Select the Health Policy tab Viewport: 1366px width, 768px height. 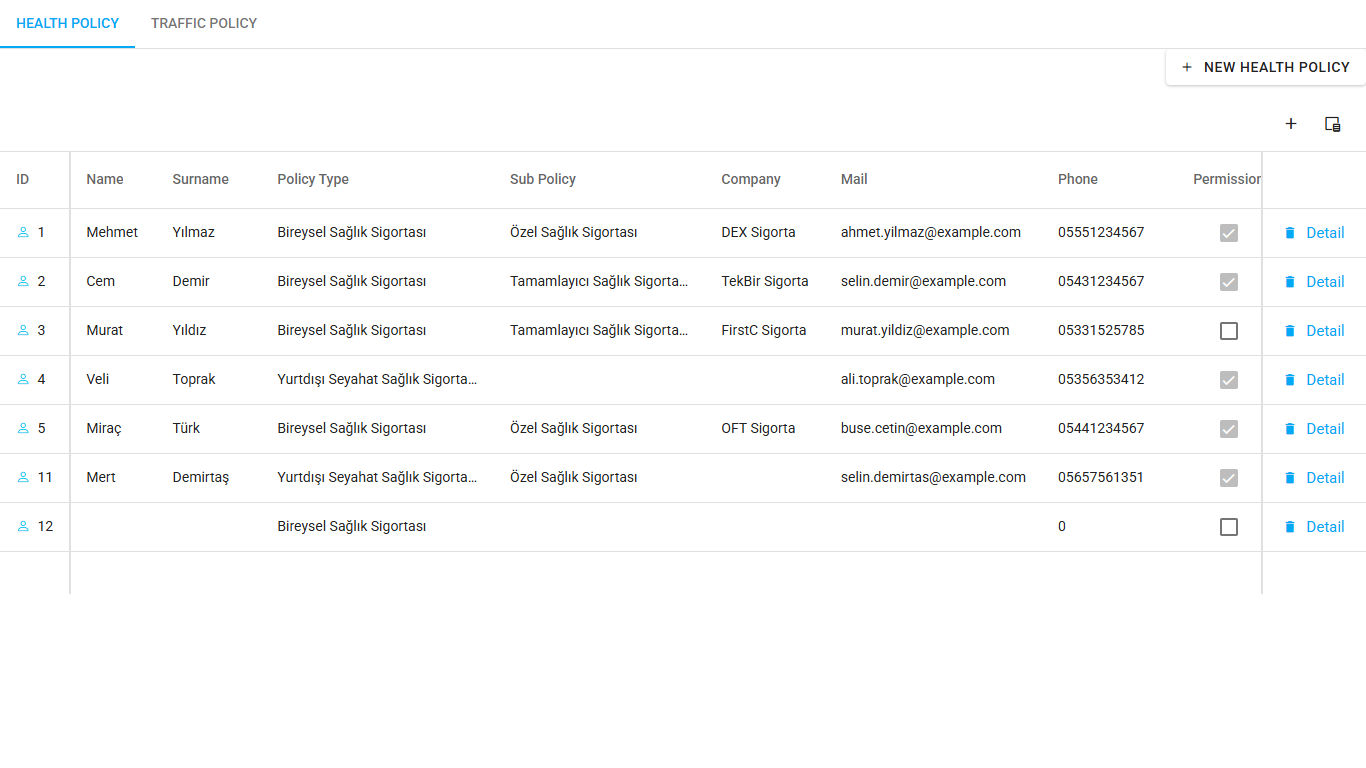(68, 23)
